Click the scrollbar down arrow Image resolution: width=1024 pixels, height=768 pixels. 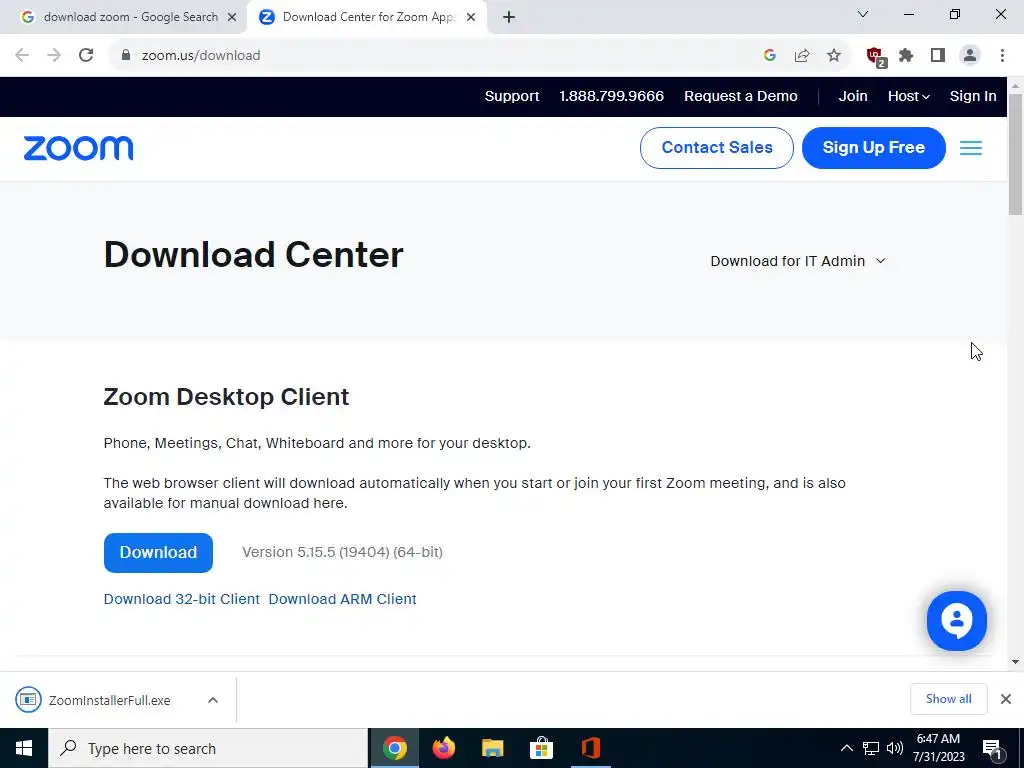(1016, 662)
